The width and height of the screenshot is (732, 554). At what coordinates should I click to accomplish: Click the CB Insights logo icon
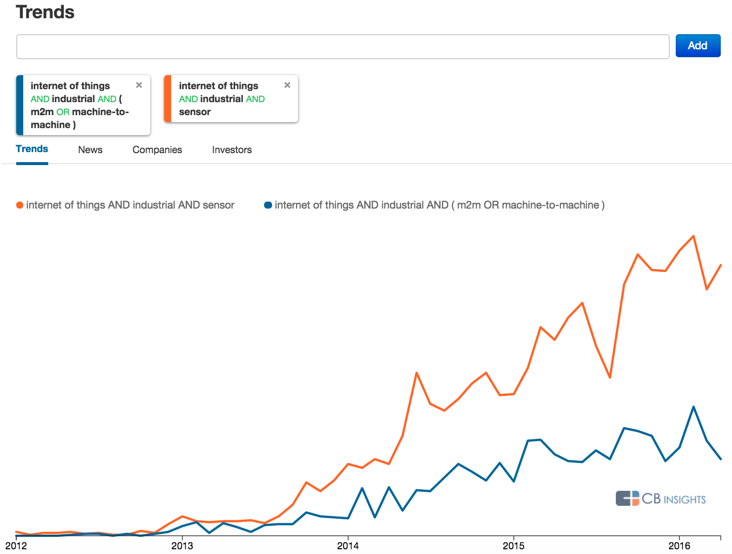pyautogui.click(x=627, y=498)
